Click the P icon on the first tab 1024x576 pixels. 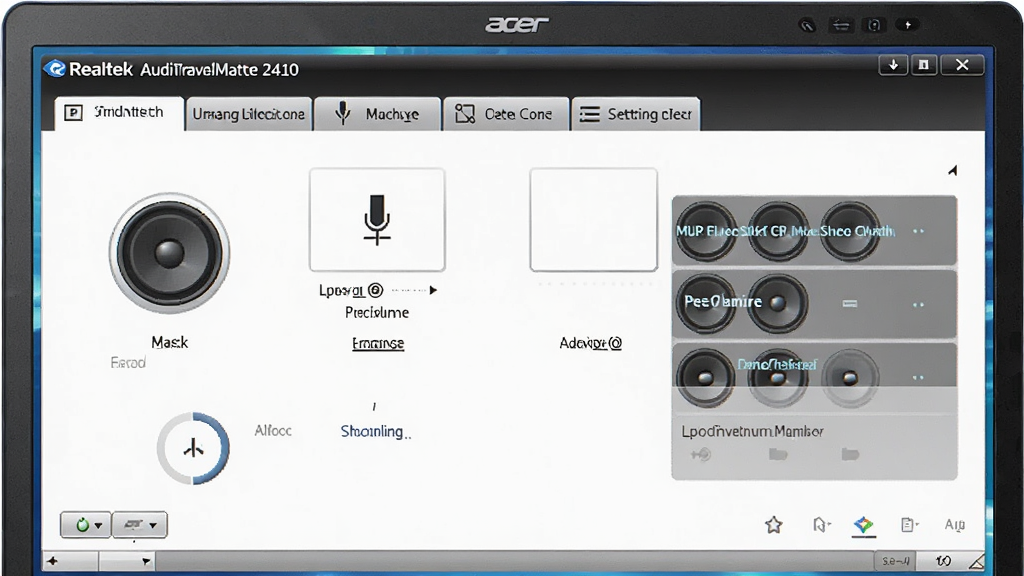click(x=73, y=113)
